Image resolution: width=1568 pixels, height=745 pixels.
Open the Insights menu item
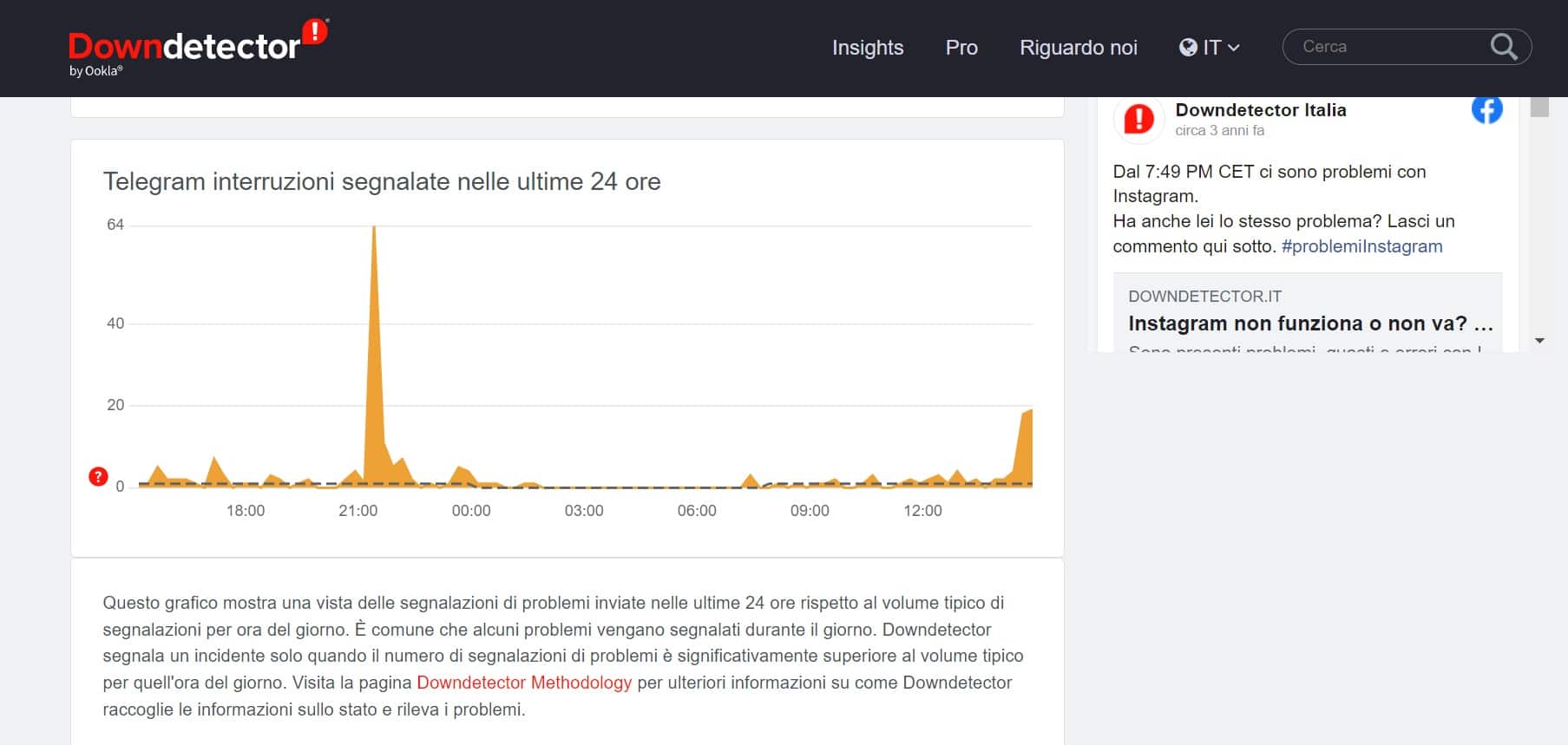[867, 48]
